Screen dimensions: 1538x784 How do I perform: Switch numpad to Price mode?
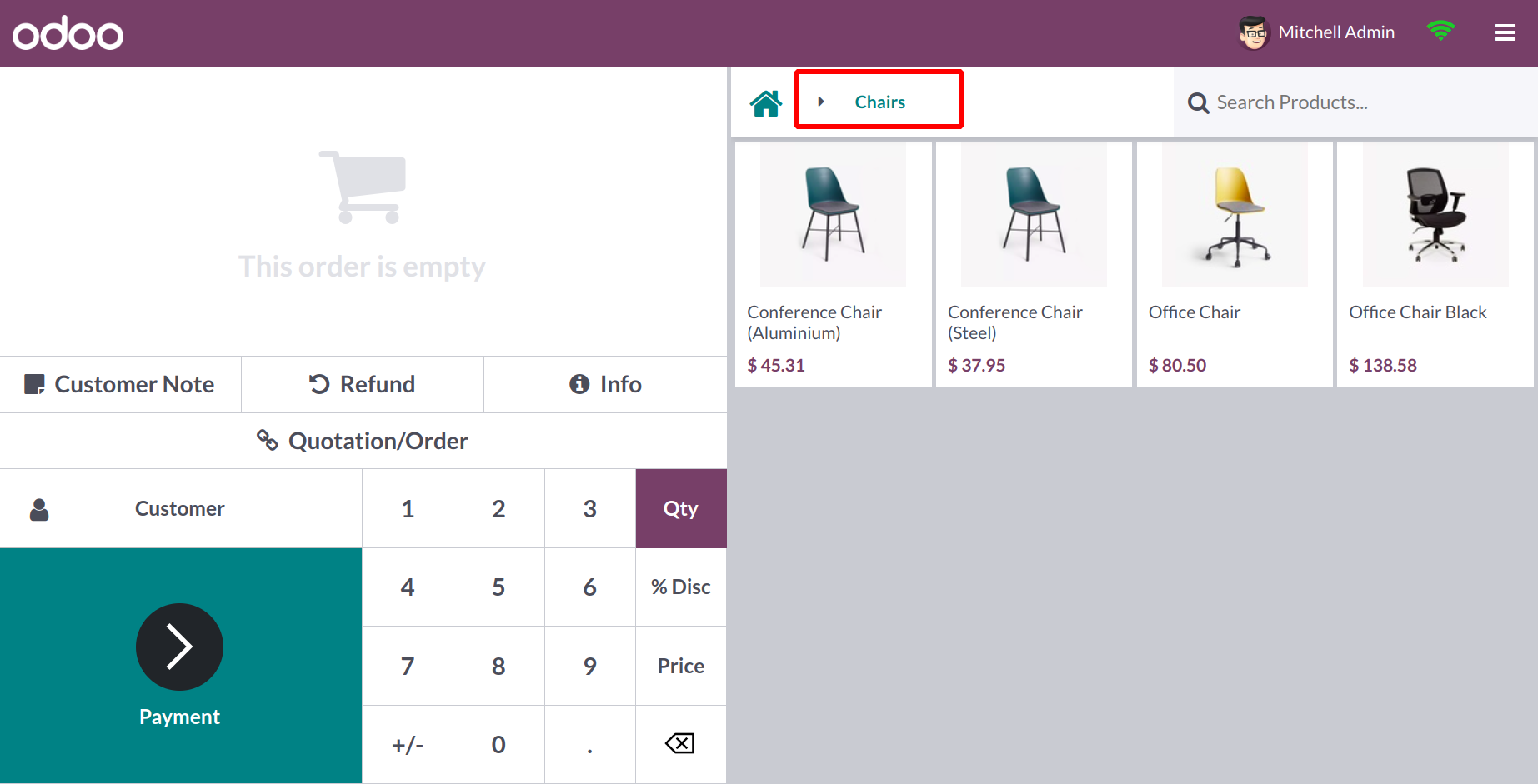(x=680, y=666)
